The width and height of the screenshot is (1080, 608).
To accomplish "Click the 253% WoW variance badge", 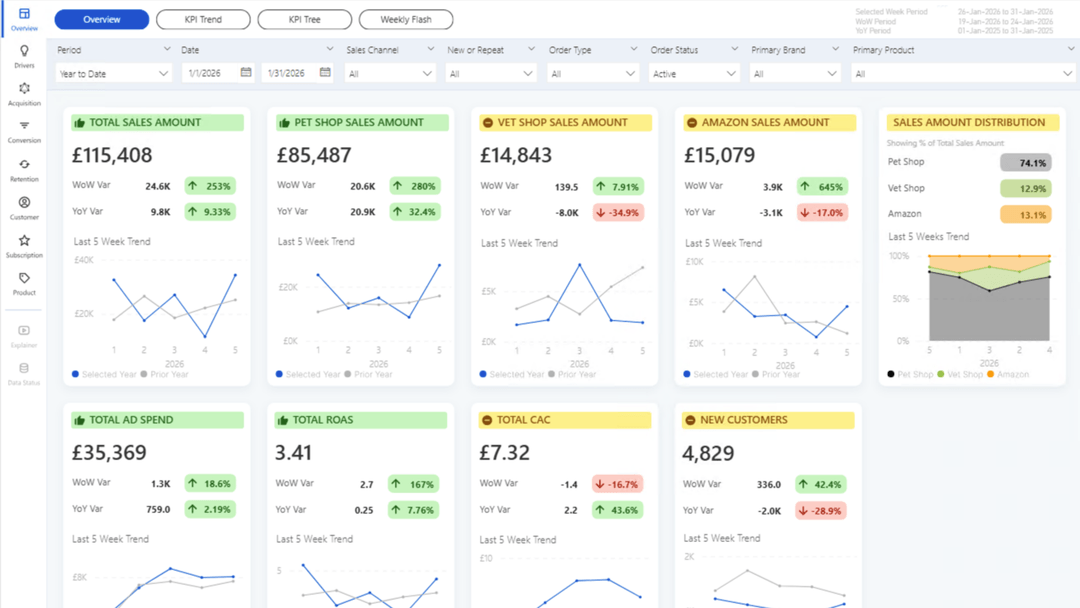I will tap(210, 186).
